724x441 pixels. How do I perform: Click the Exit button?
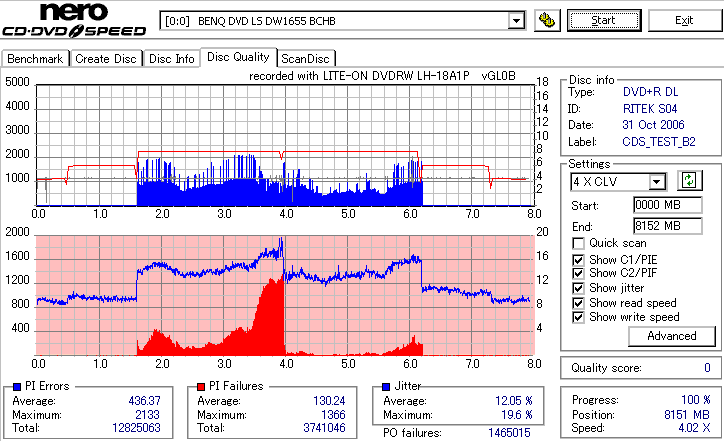pos(684,20)
